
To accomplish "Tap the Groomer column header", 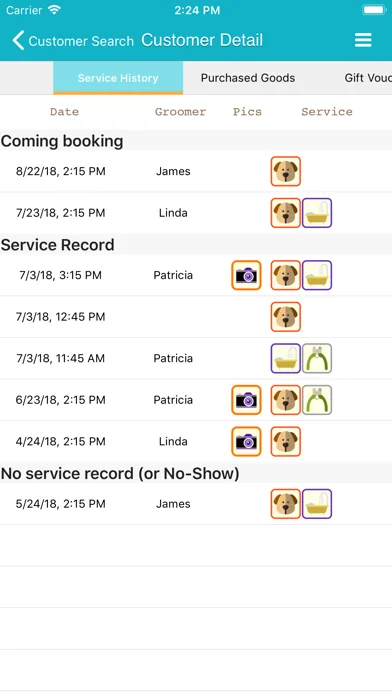I will click(x=180, y=112).
